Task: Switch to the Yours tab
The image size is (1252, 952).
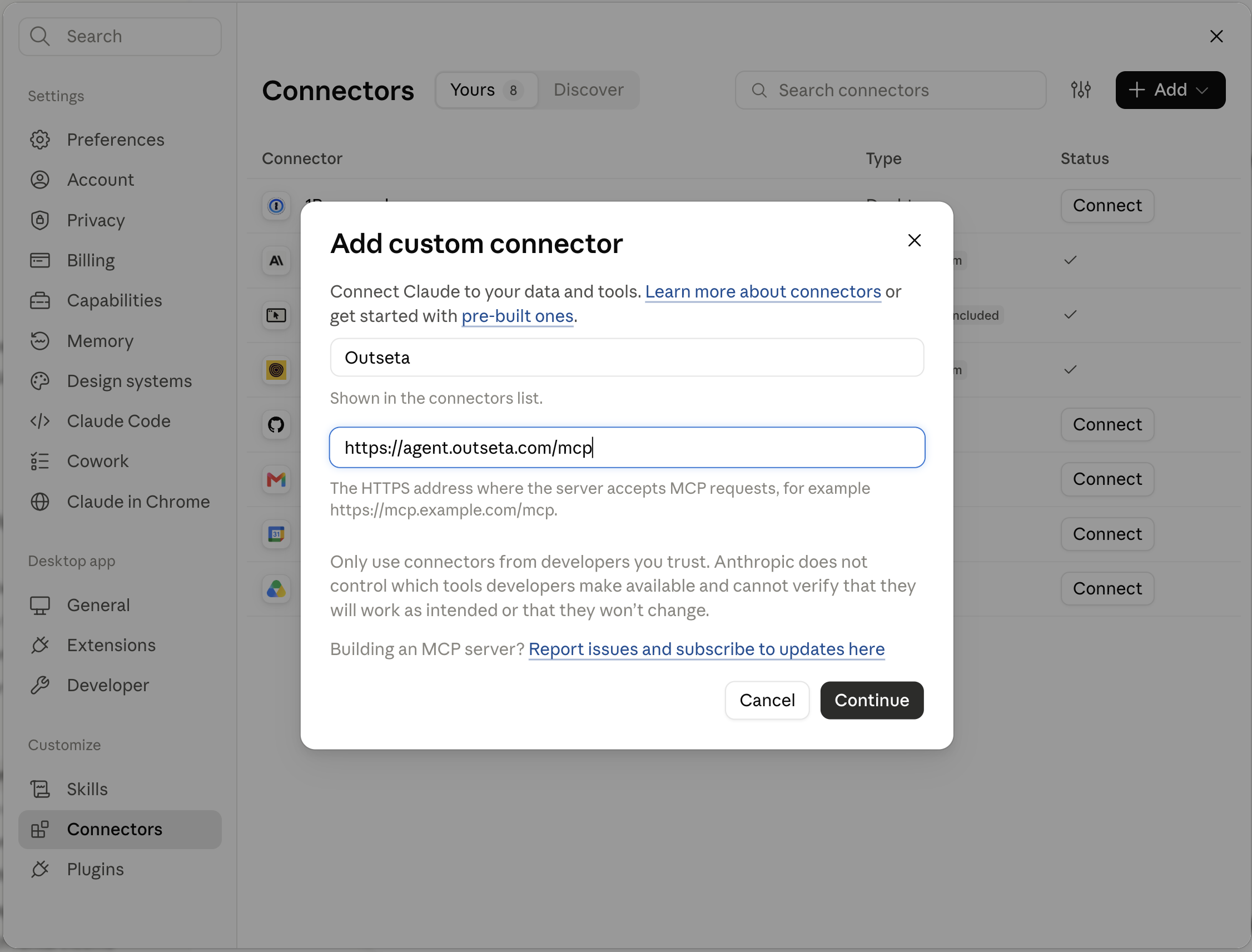Action: pos(486,90)
